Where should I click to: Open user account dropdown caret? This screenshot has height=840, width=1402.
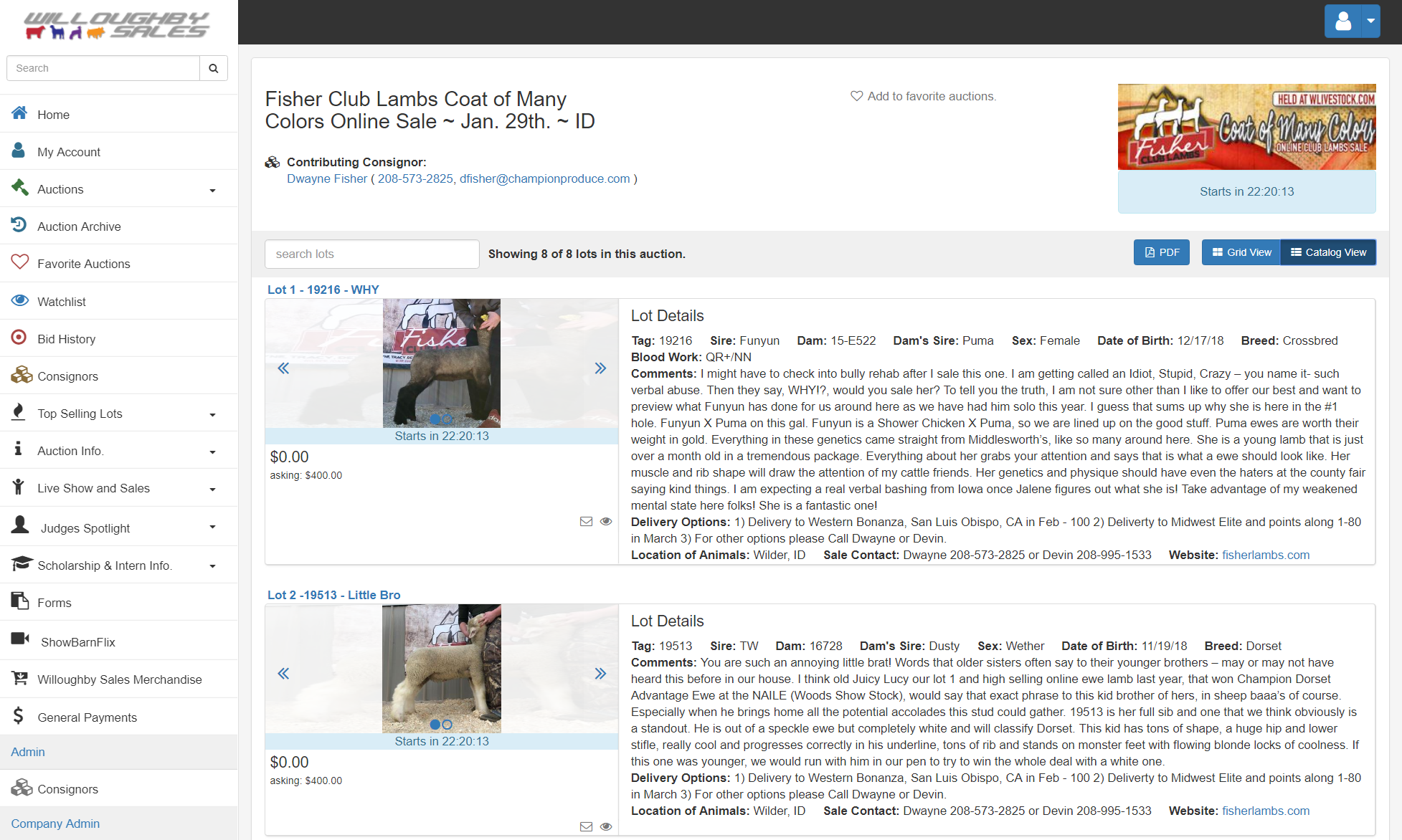[x=1370, y=21]
